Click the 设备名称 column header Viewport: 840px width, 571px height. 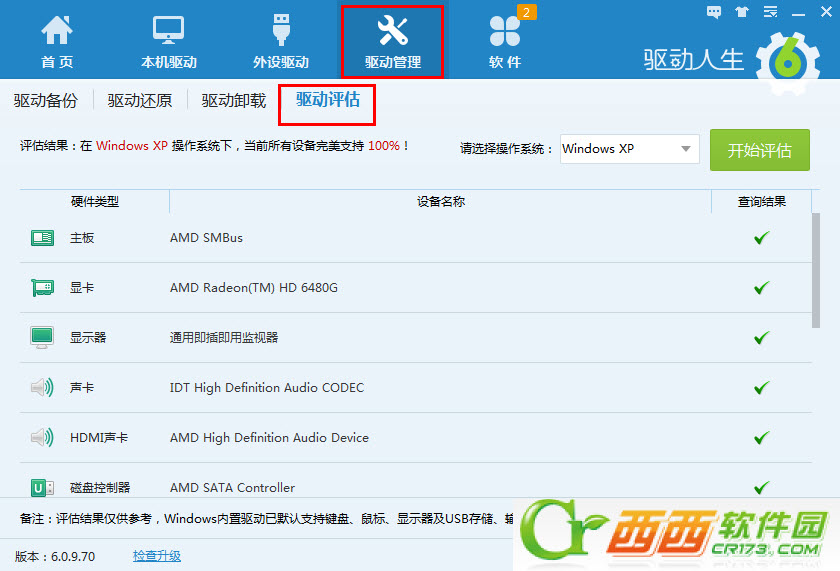[441, 202]
